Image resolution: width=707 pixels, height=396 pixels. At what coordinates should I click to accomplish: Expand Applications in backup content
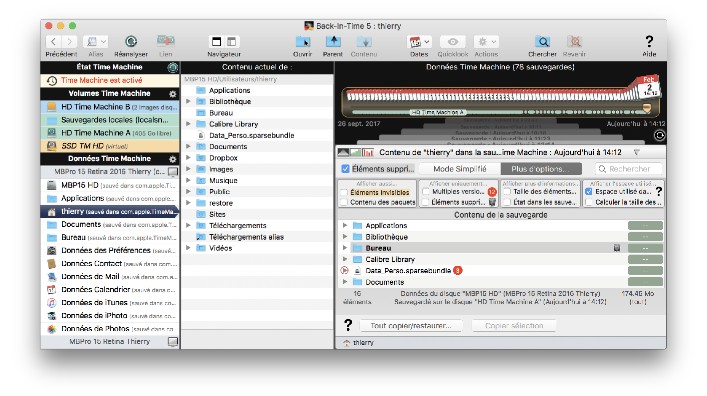point(345,226)
